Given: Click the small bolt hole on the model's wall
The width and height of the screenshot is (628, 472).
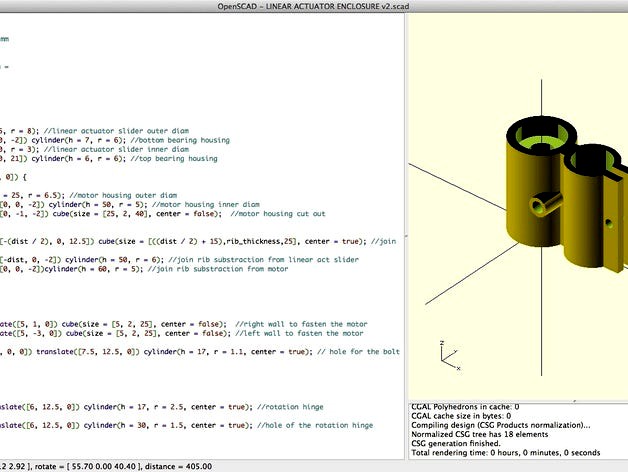Looking at the screenshot, I should tap(609, 223).
